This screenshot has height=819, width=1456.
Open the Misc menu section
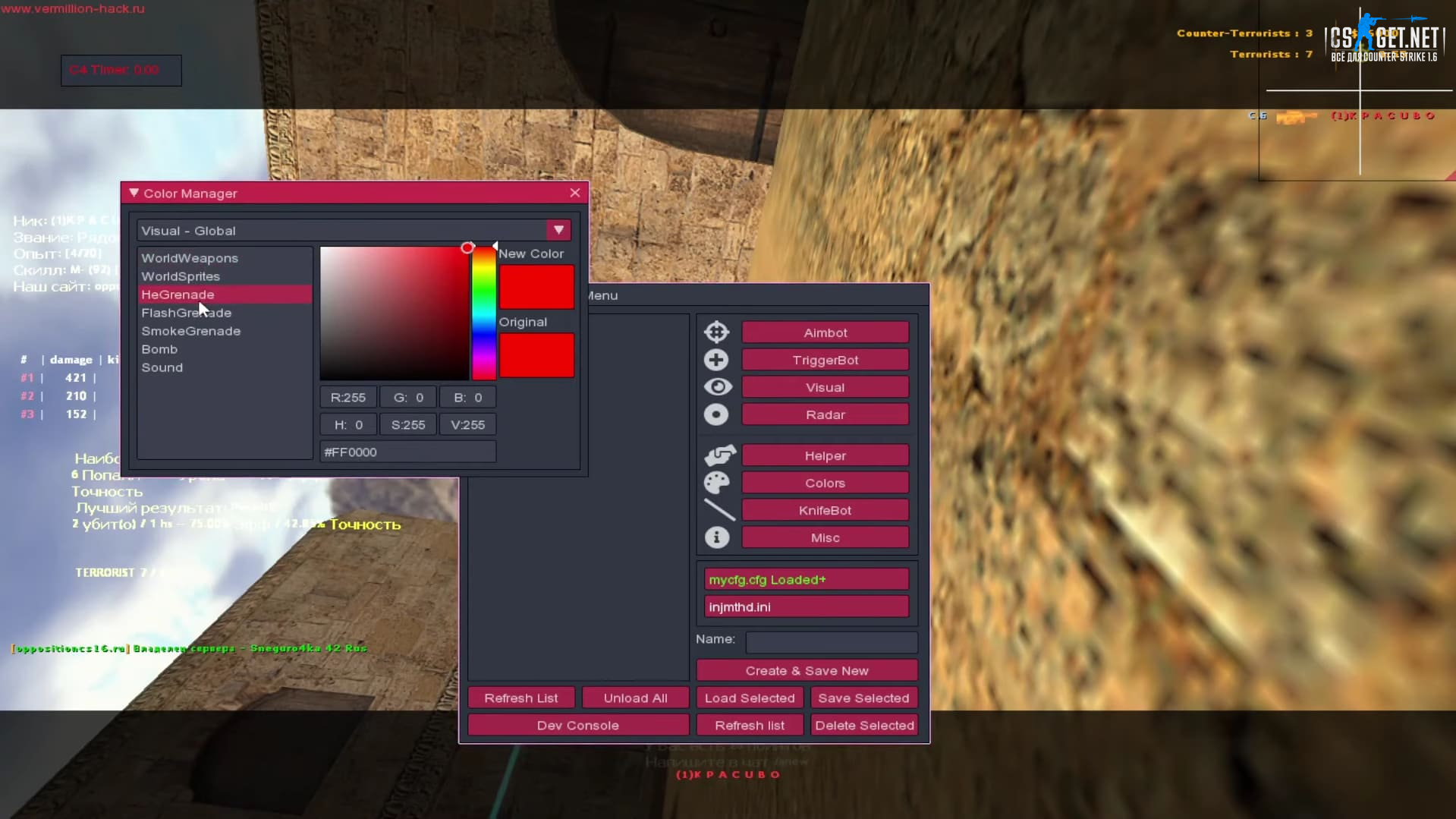[x=825, y=537]
